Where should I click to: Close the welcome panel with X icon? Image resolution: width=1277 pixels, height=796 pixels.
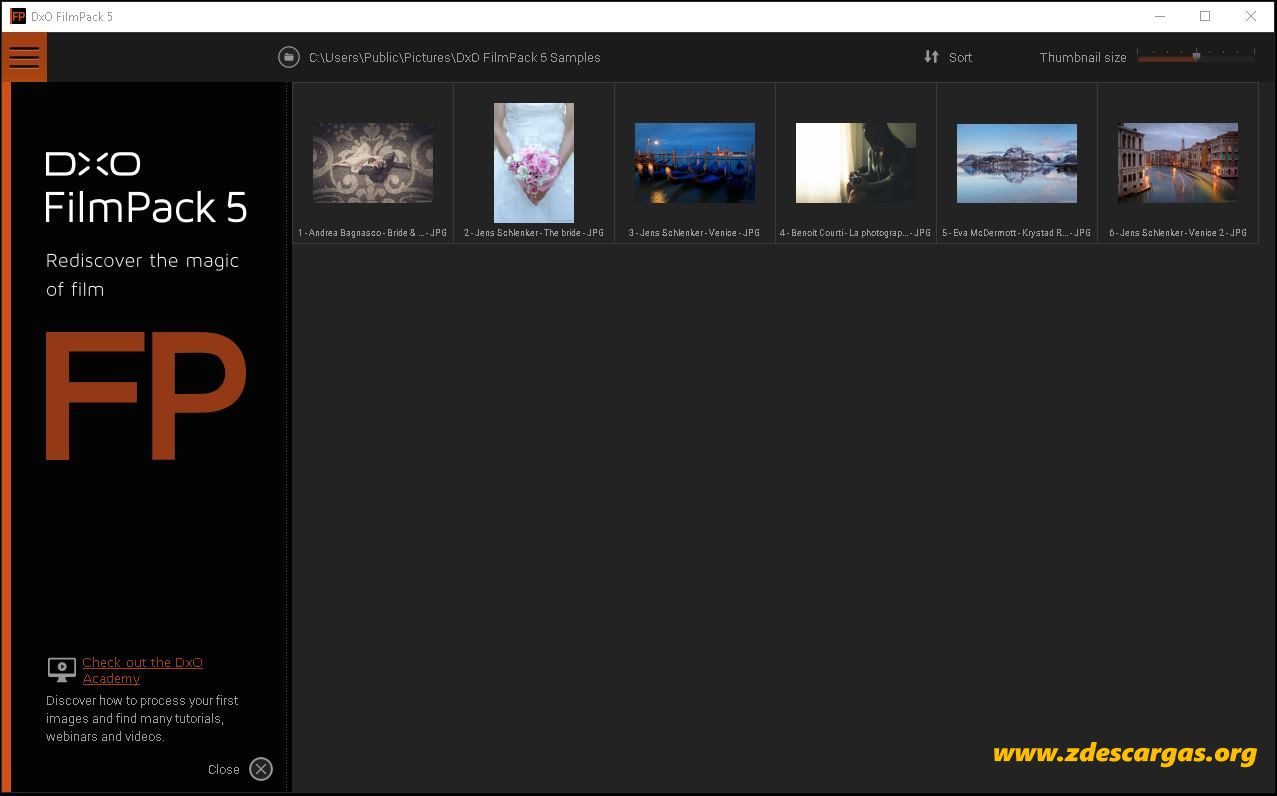click(x=261, y=769)
